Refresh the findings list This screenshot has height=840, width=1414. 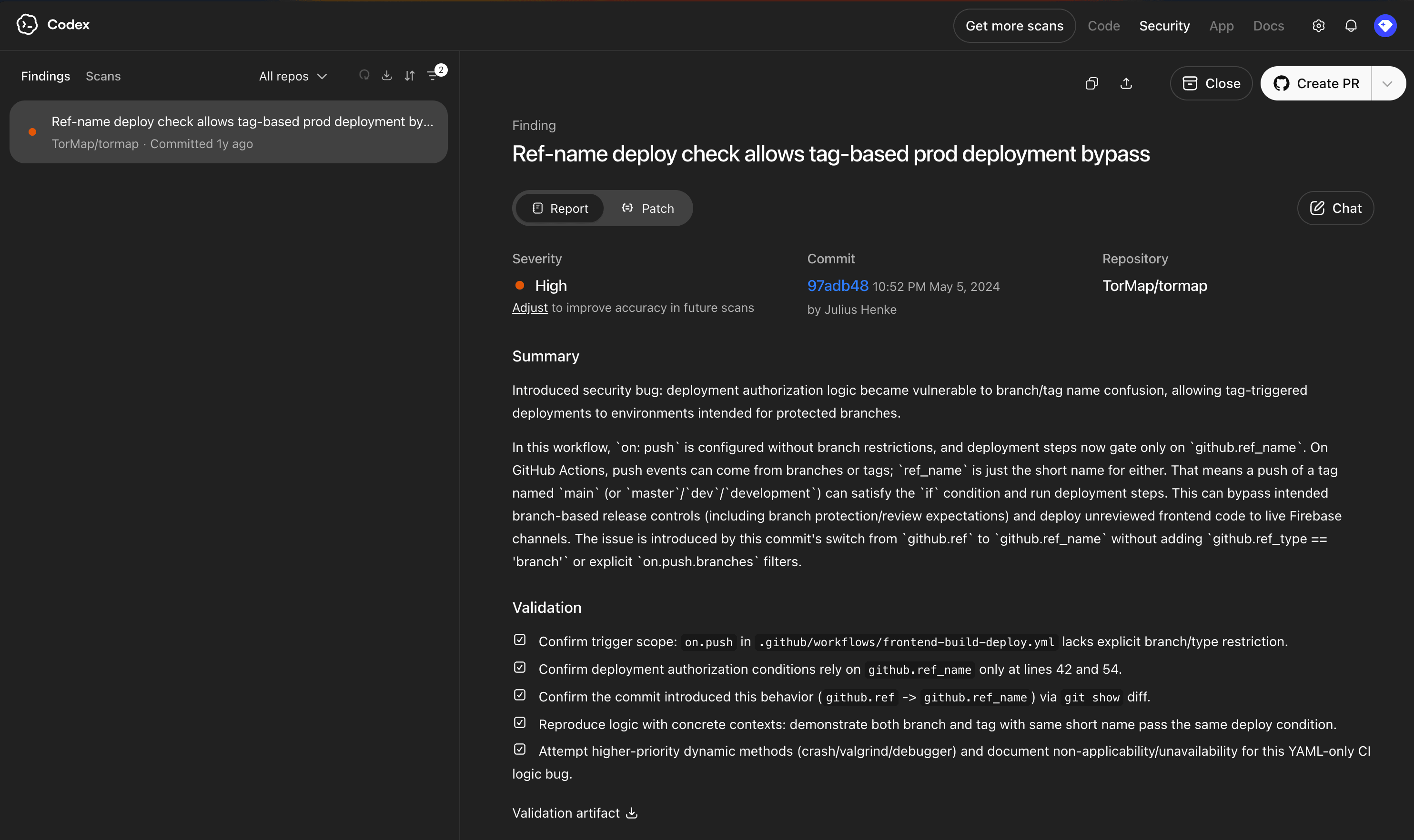pos(364,75)
